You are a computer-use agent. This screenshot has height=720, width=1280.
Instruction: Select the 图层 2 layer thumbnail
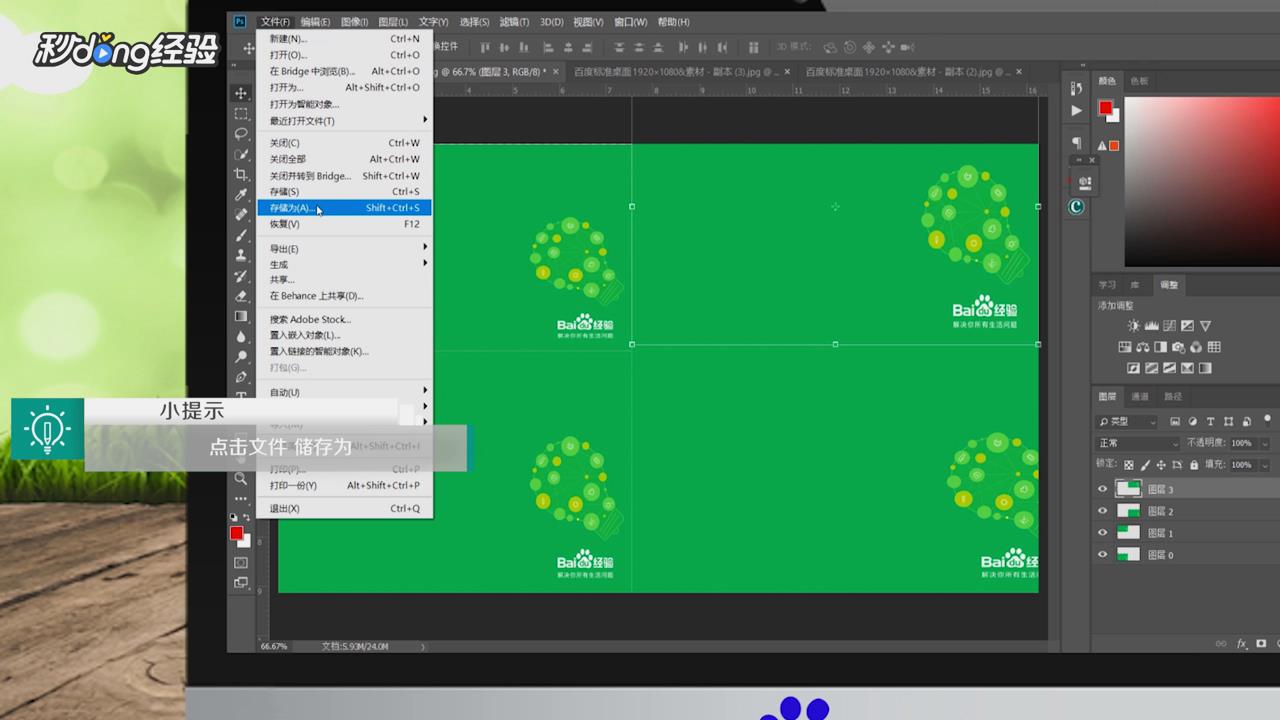1128,511
